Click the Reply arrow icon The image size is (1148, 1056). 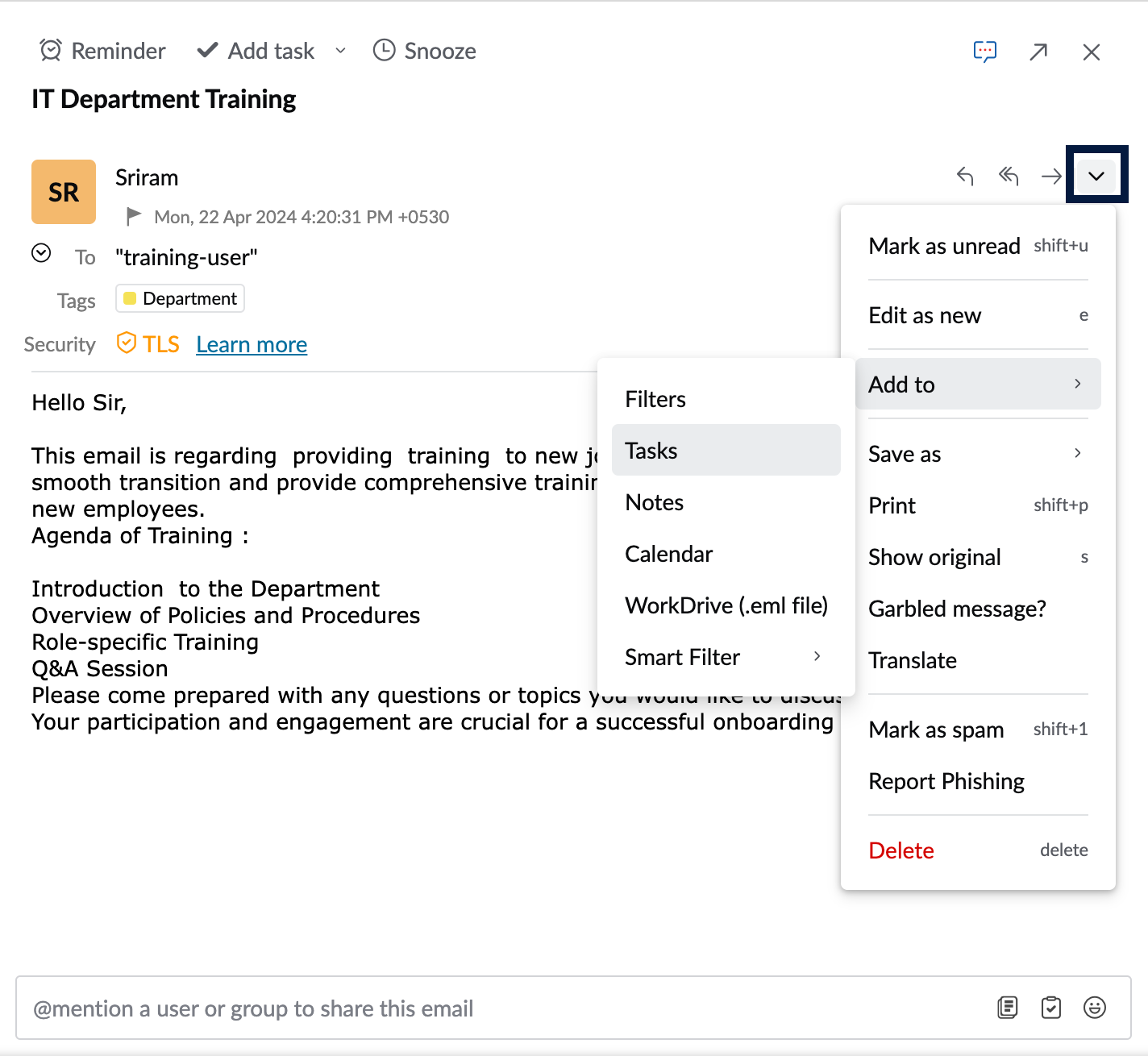[x=965, y=176]
